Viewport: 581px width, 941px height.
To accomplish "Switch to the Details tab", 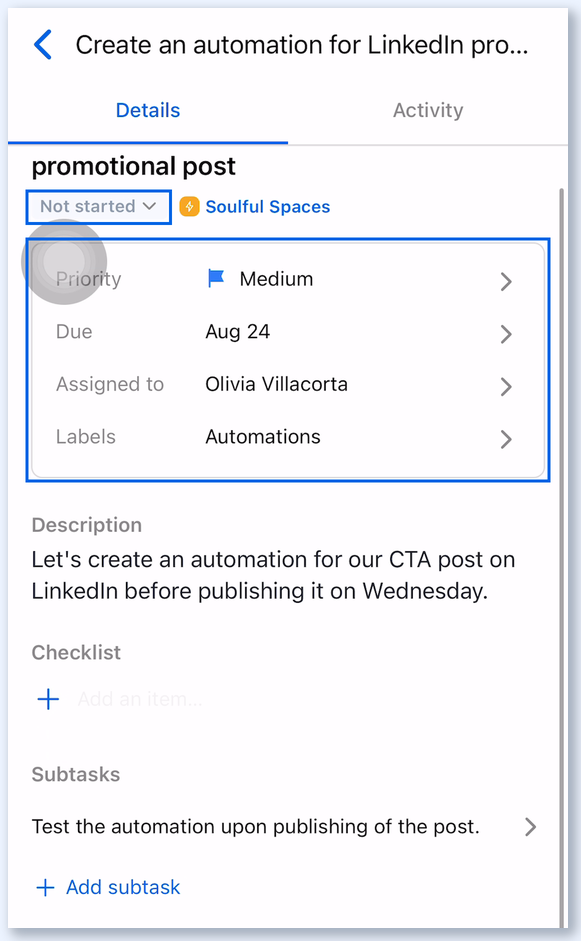I will [x=148, y=110].
